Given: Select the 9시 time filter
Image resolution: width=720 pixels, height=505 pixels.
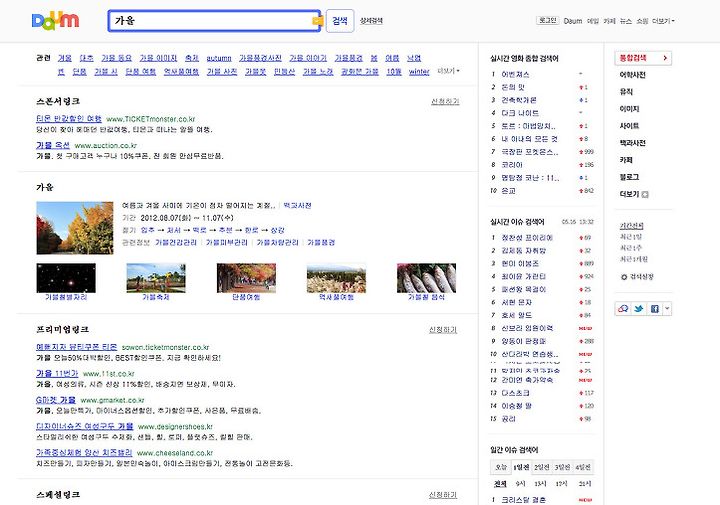Looking at the screenshot, I should coord(520,484).
